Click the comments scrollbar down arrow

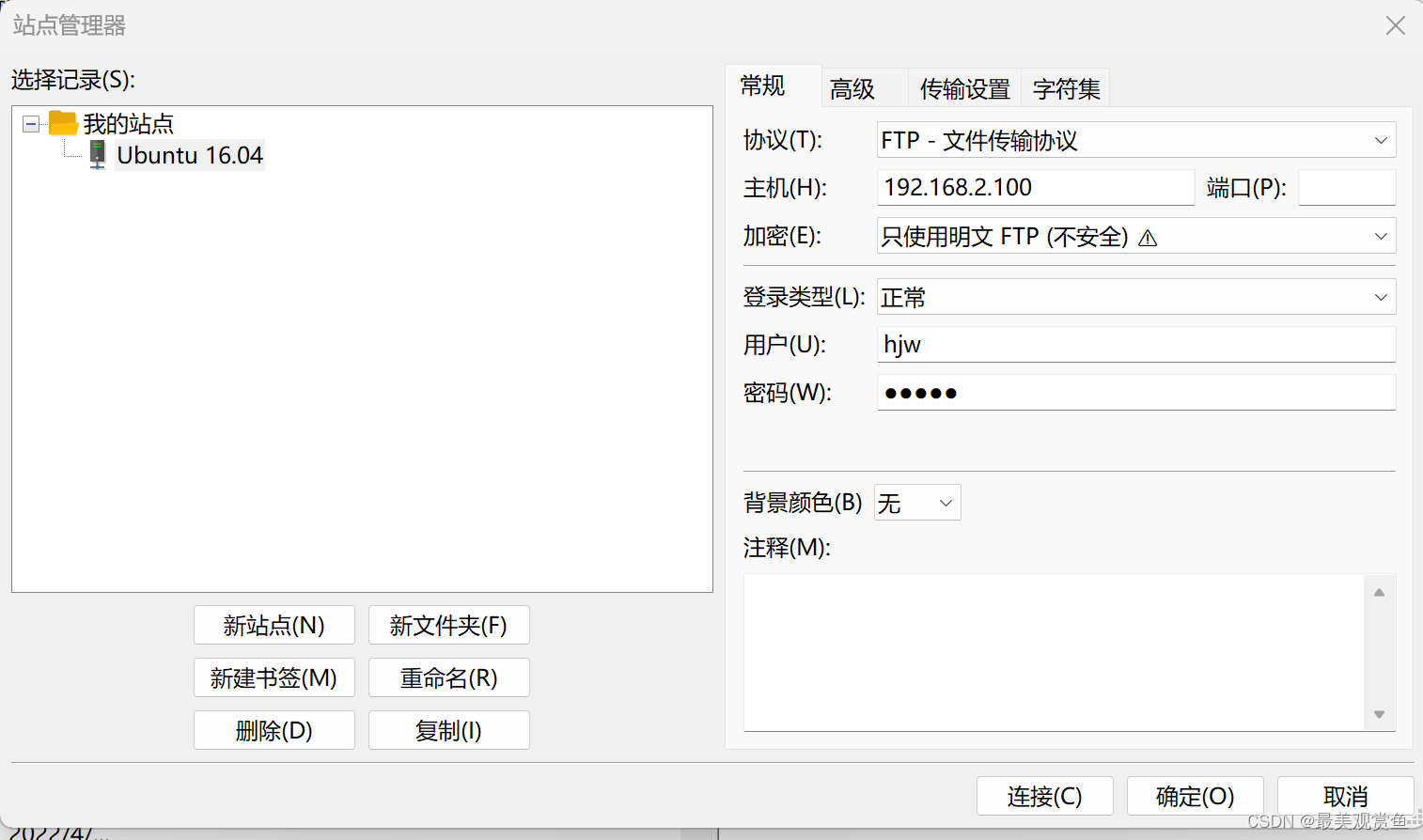[1379, 714]
